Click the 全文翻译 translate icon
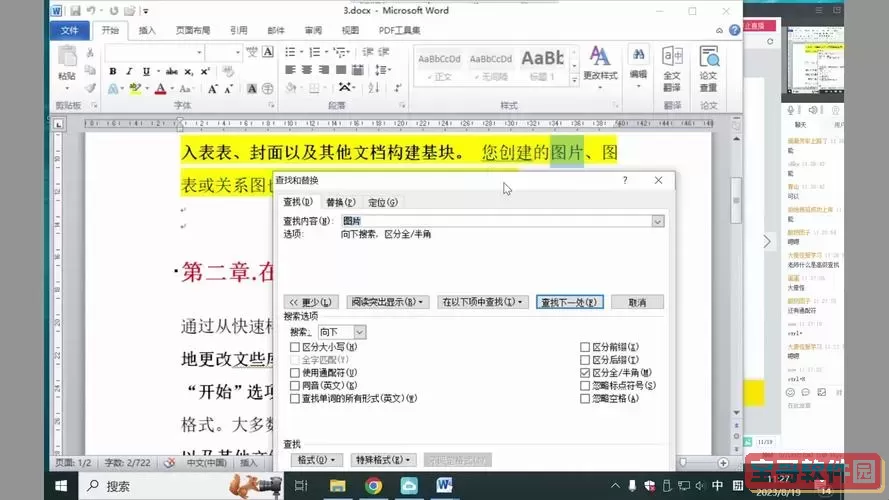The height and width of the screenshot is (500, 889). point(672,69)
